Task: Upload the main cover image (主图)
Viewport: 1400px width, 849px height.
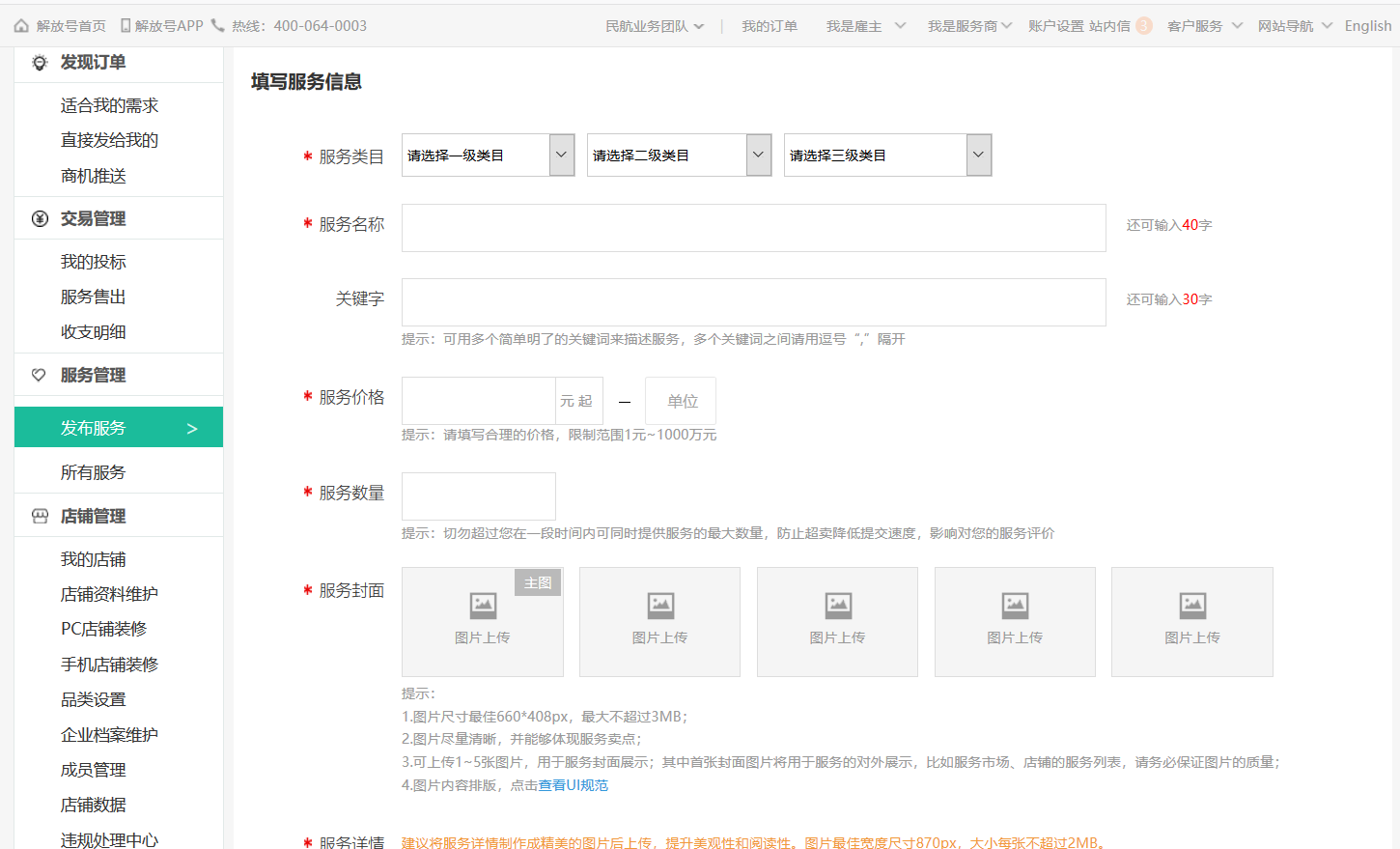Action: coord(482,621)
